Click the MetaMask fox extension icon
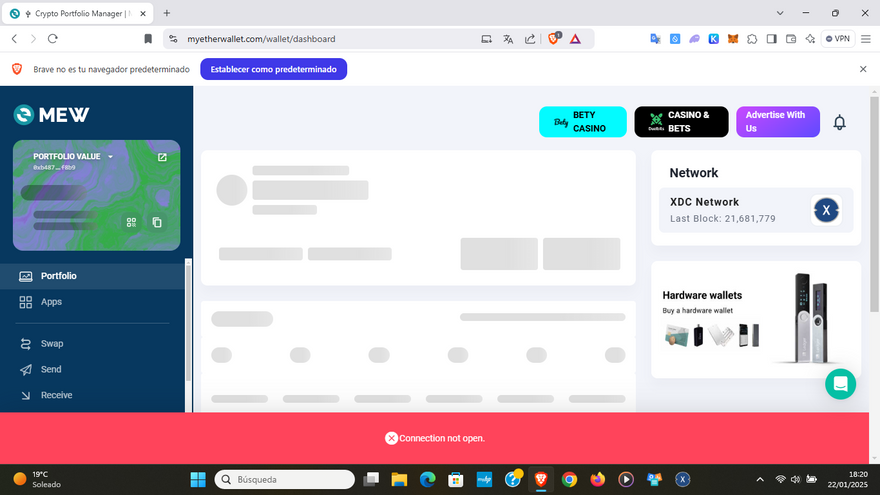Image resolution: width=880 pixels, height=495 pixels. [734, 39]
